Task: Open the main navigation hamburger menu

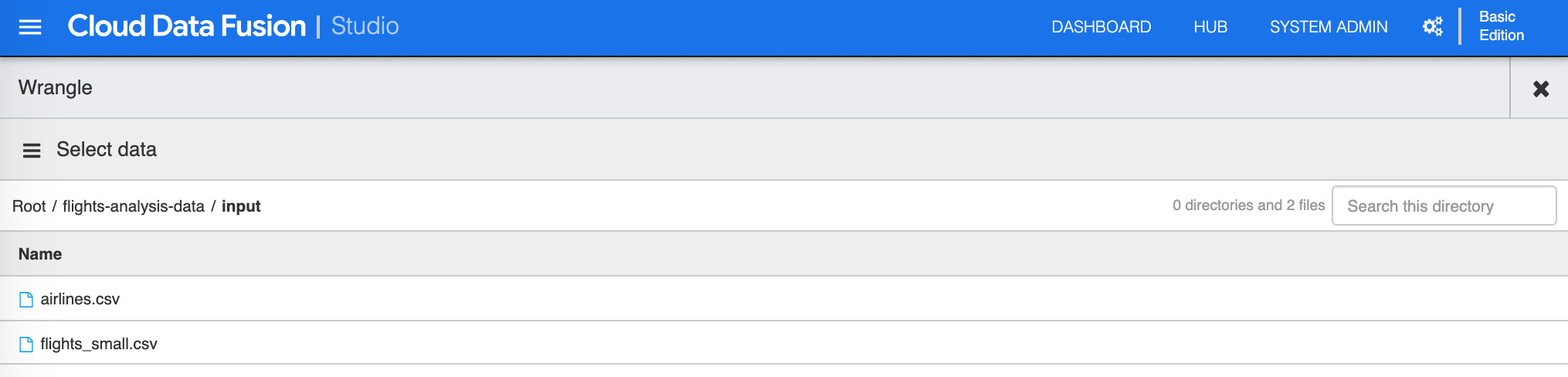Action: (x=30, y=27)
